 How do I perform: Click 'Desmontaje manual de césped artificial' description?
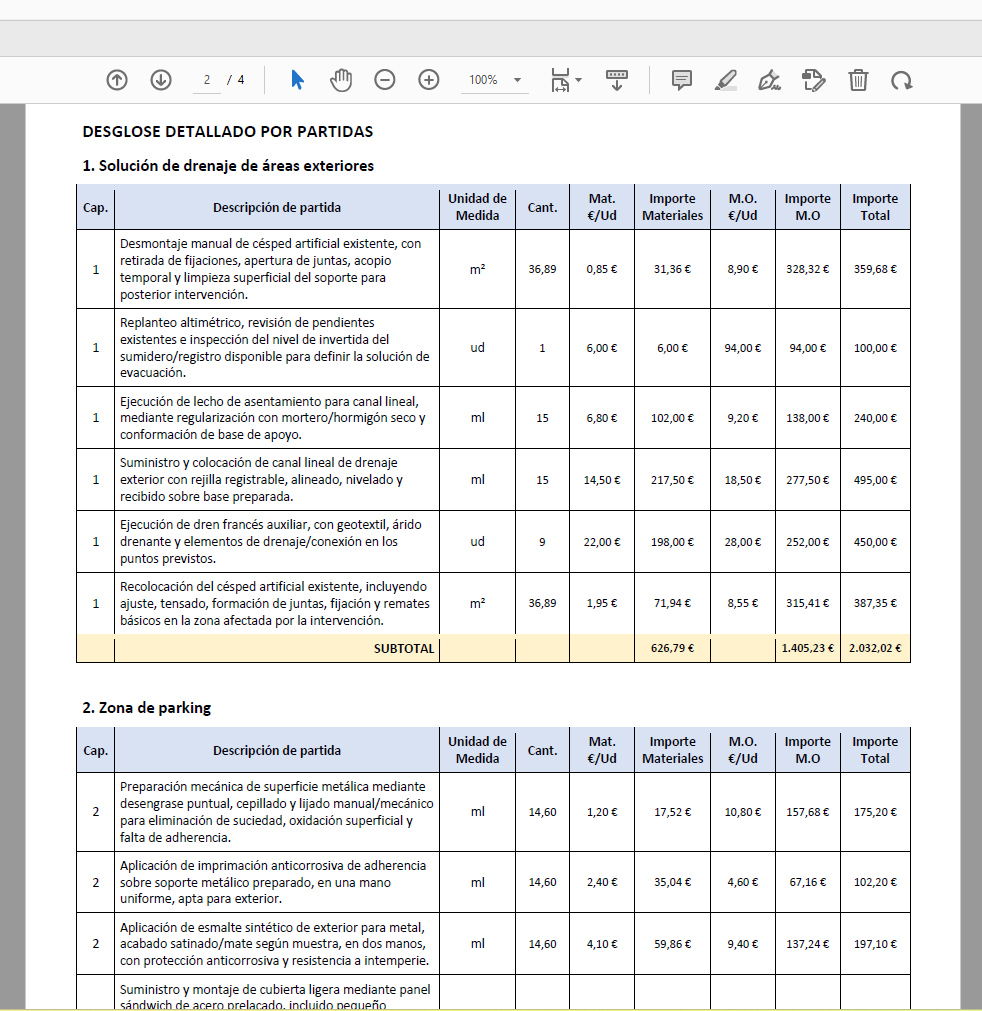click(x=277, y=269)
